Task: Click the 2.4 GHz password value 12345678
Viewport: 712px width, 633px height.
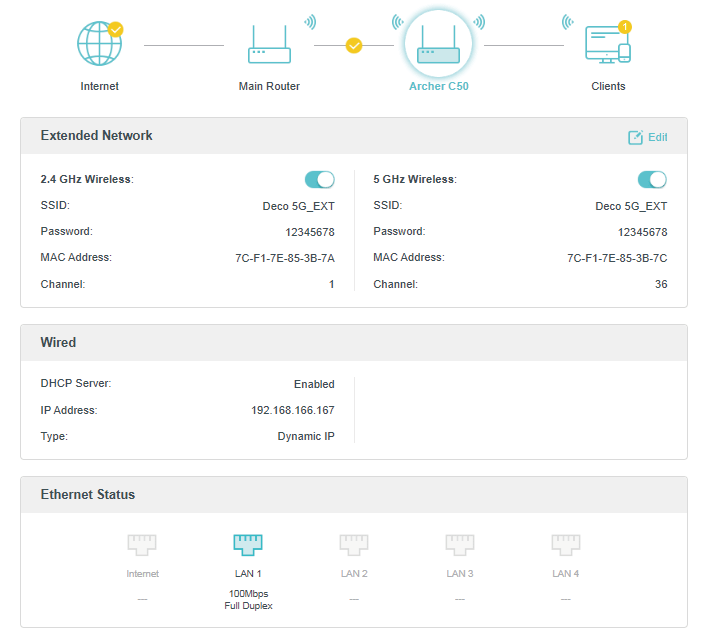Action: pyautogui.click(x=310, y=232)
